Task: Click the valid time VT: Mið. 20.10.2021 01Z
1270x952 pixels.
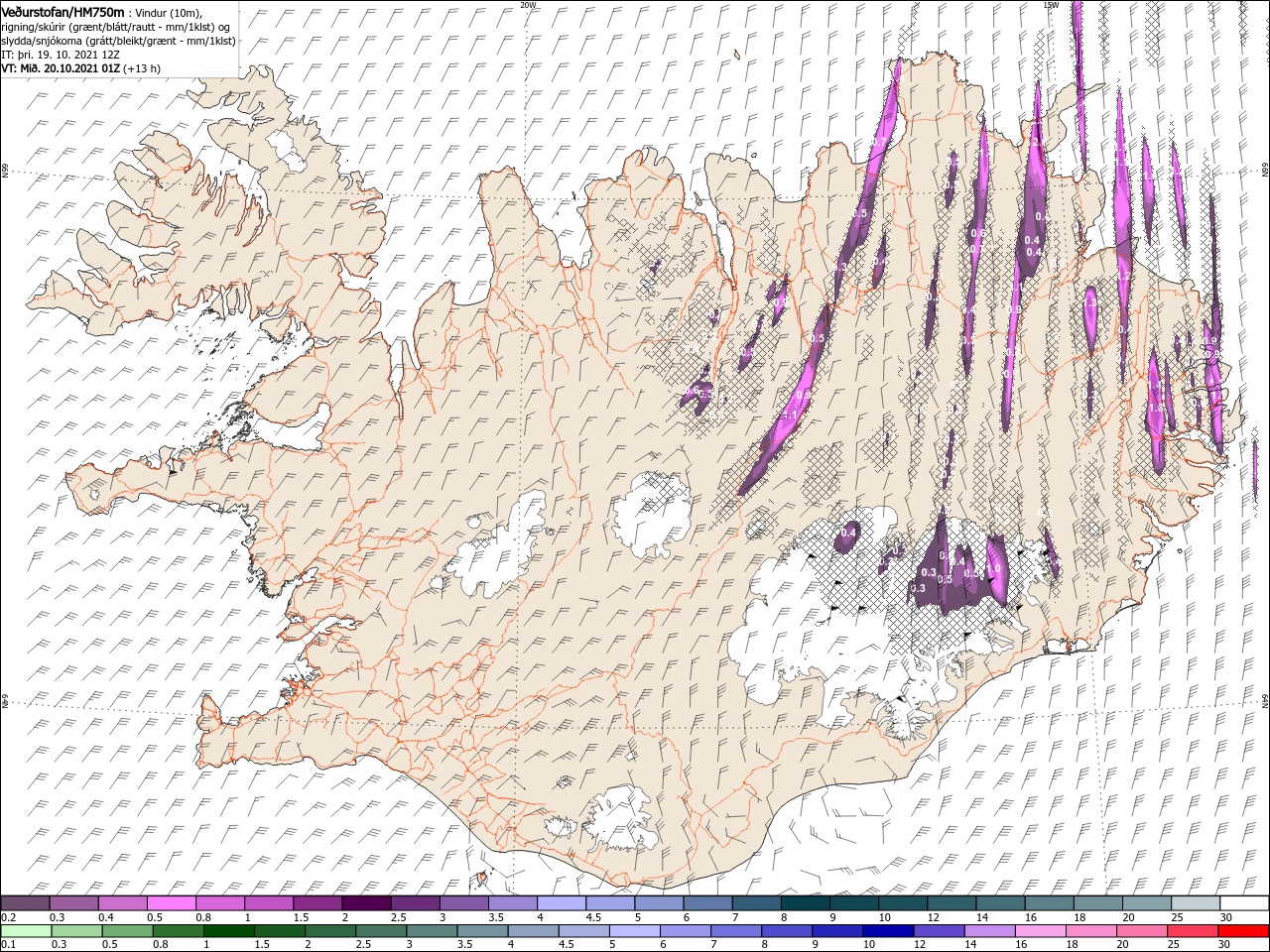Action: (x=62, y=68)
